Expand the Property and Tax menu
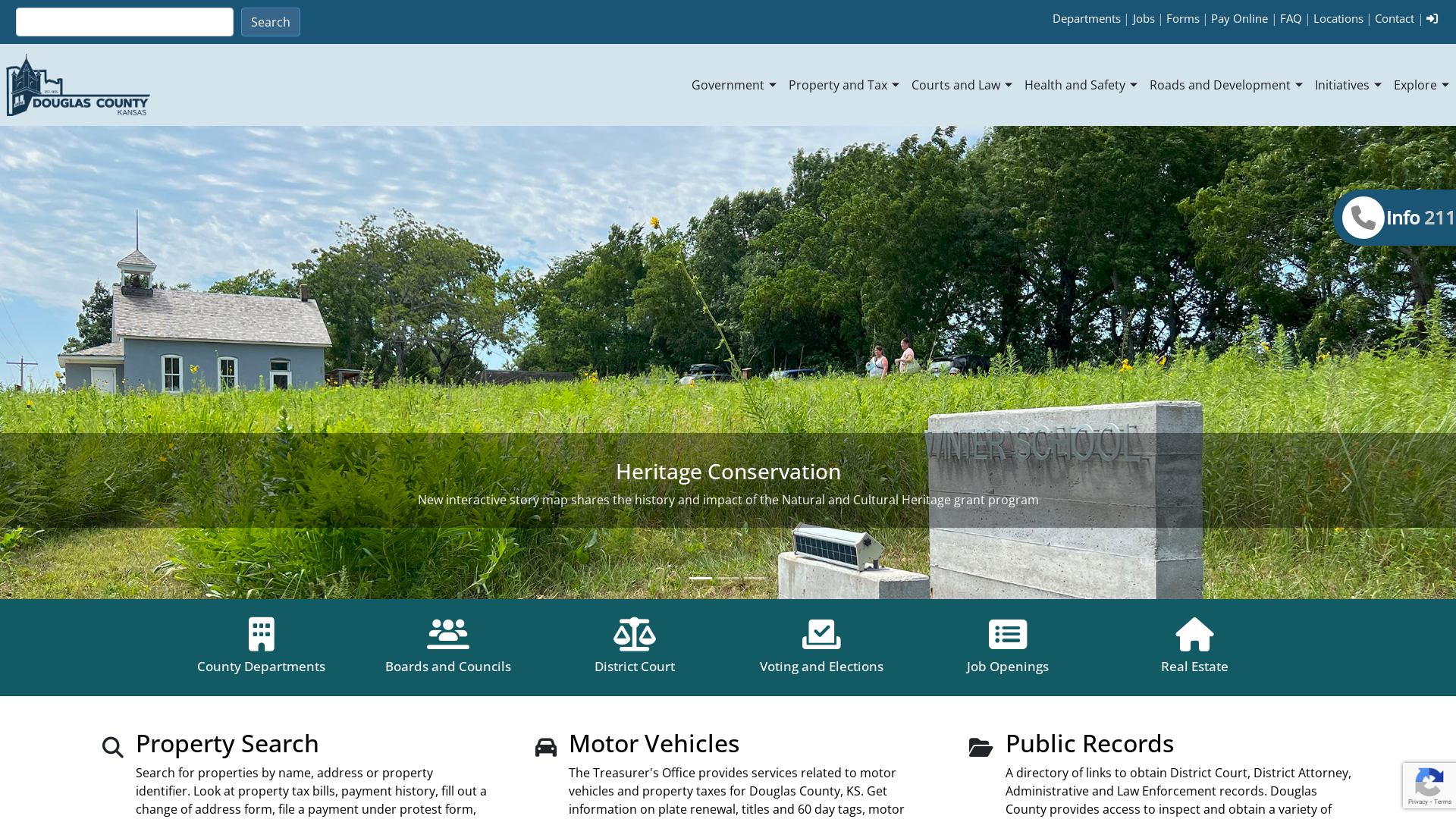This screenshot has width=1456, height=819. point(844,85)
